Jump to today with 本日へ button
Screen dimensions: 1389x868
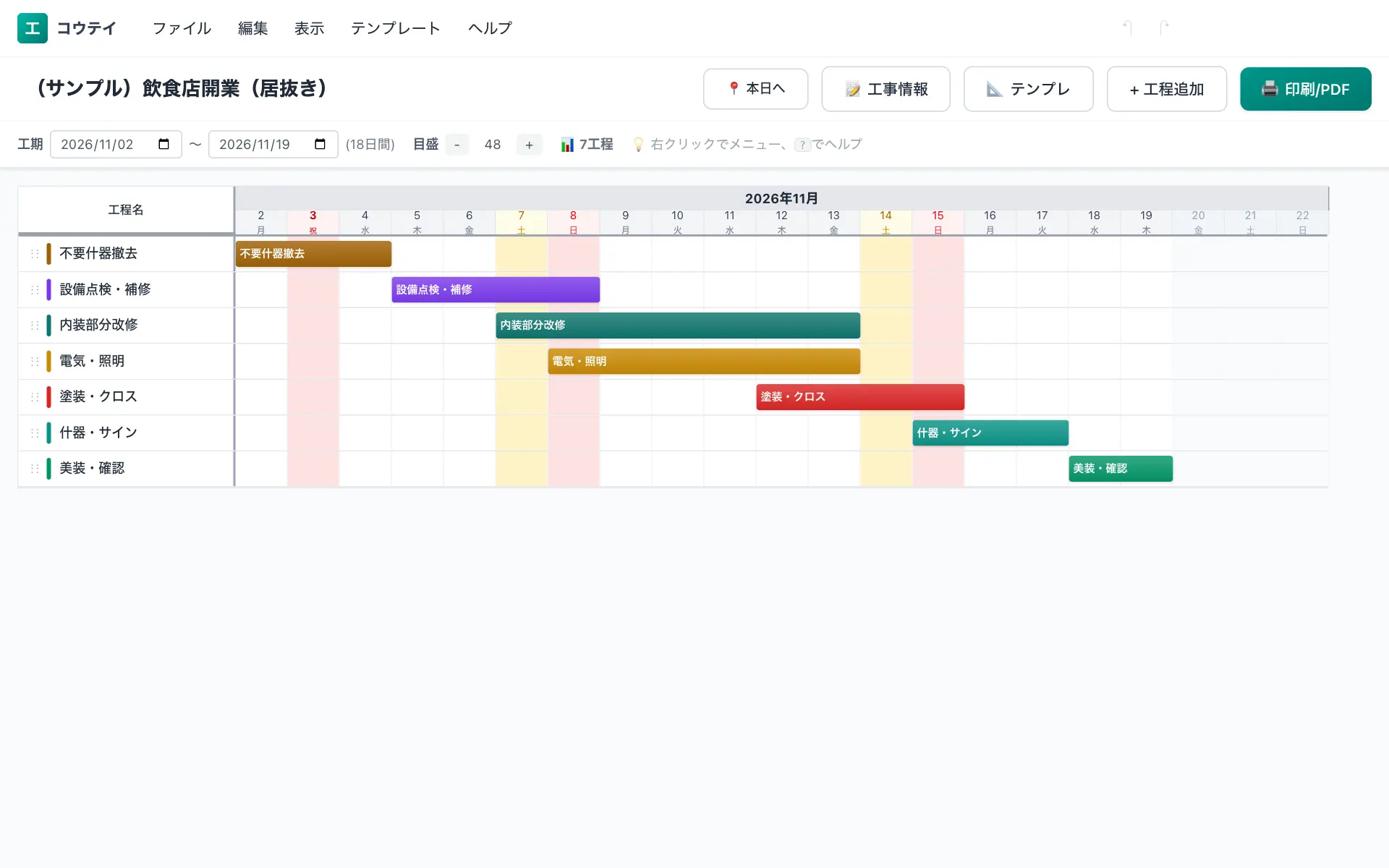coord(755,89)
